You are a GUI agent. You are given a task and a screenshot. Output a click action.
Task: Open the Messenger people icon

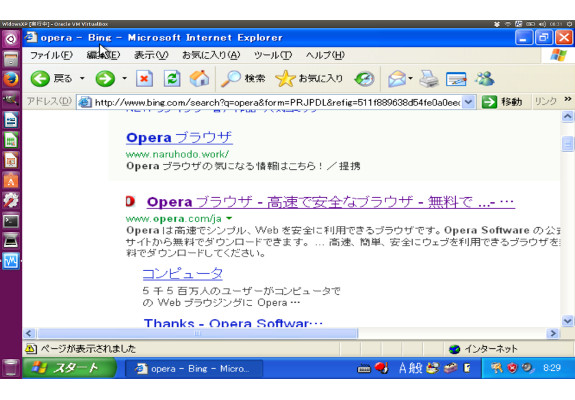click(x=484, y=78)
